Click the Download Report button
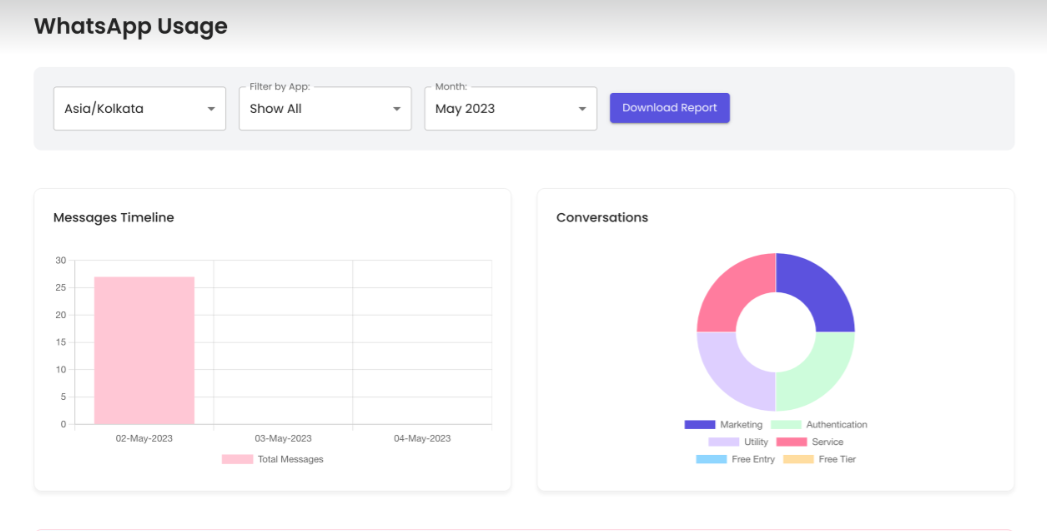This screenshot has height=531, width=1047. (670, 108)
